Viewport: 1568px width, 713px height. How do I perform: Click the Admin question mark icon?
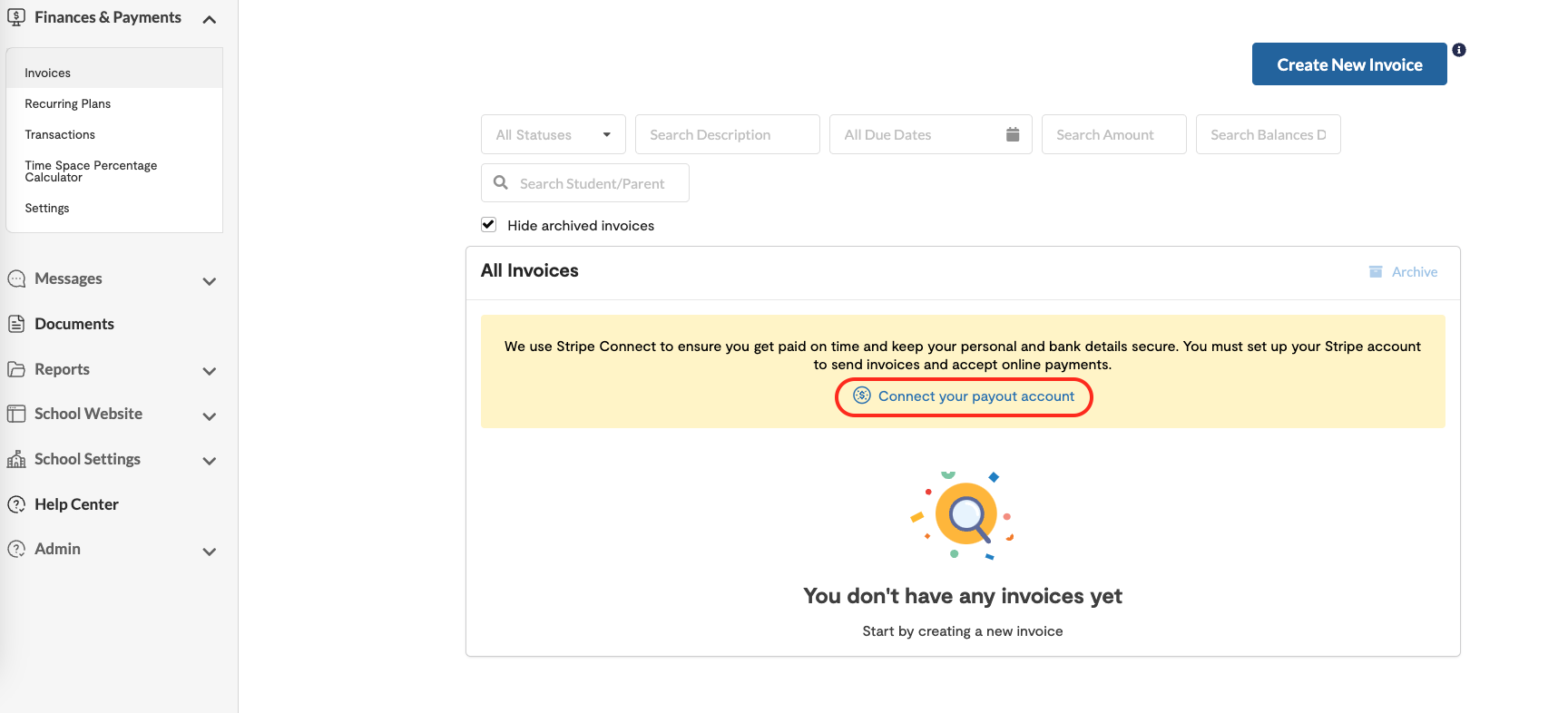tap(16, 549)
